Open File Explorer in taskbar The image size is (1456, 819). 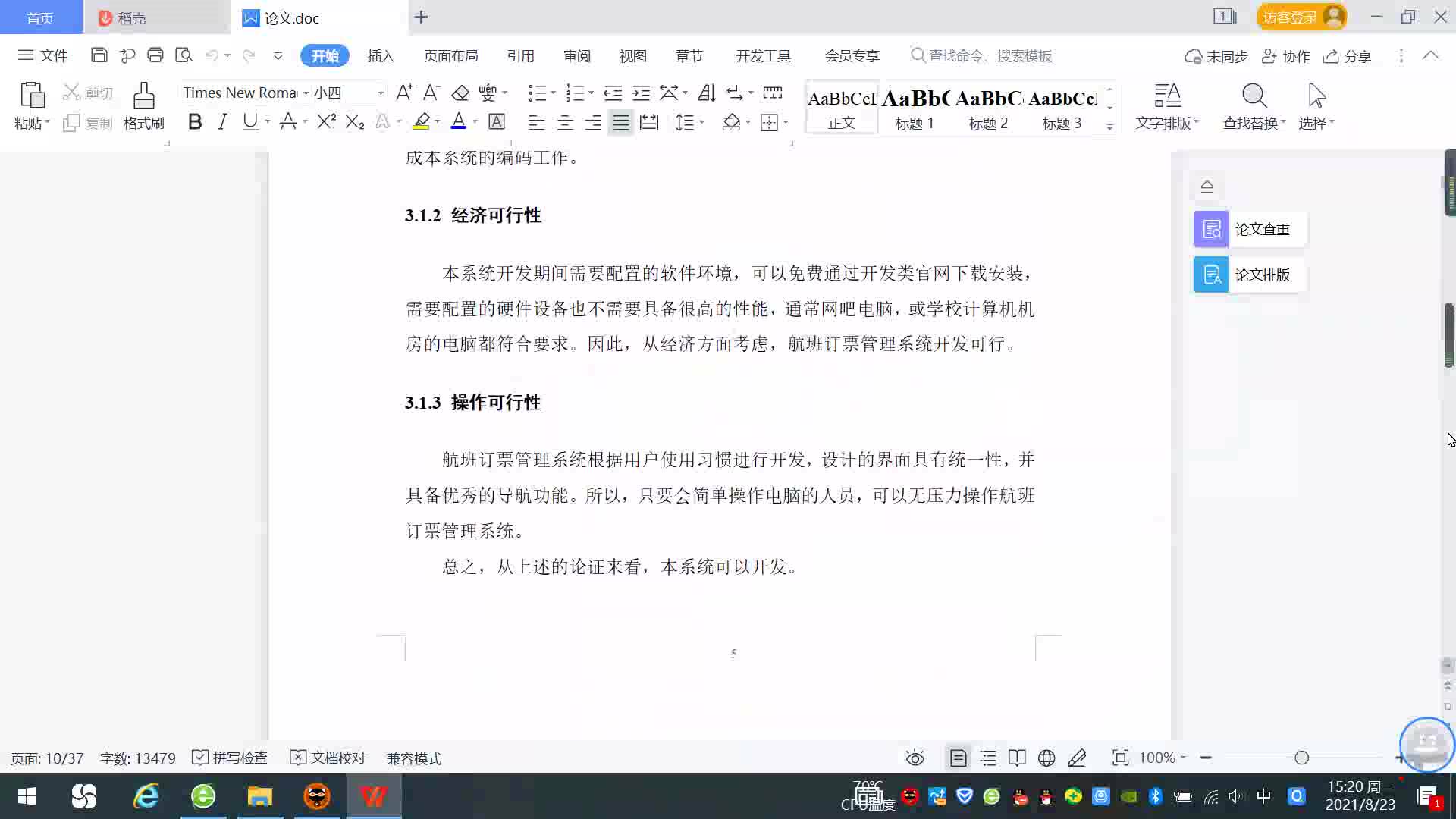click(x=259, y=796)
